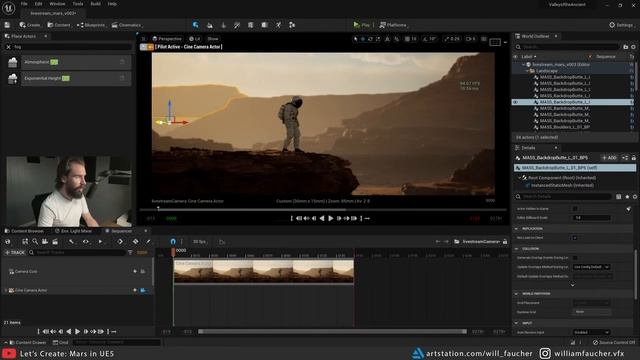Click the Unreal Engine logo icon
Viewport: 640px width, 360px height.
tap(8, 8)
